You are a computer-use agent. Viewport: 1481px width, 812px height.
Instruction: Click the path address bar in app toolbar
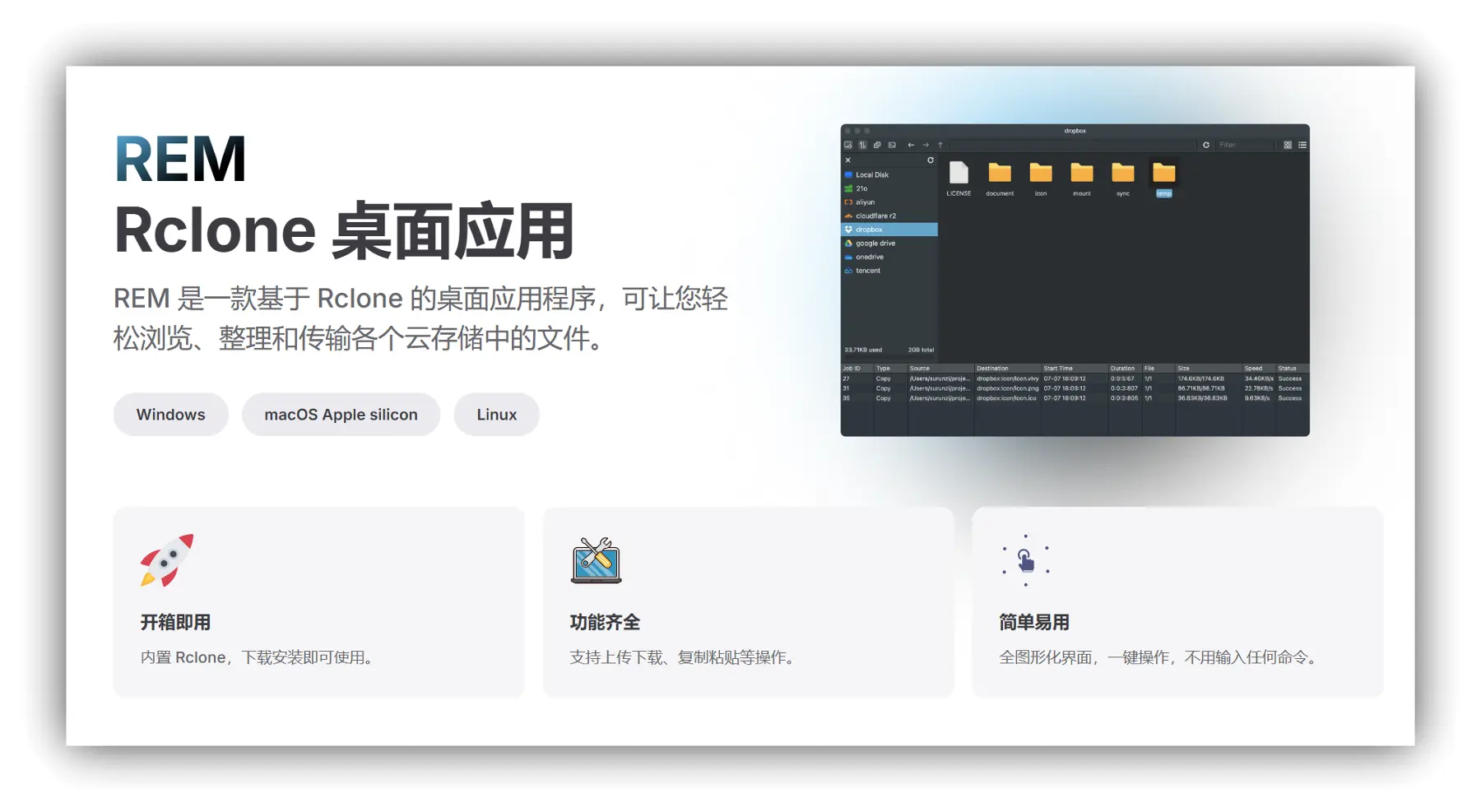click(1072, 145)
